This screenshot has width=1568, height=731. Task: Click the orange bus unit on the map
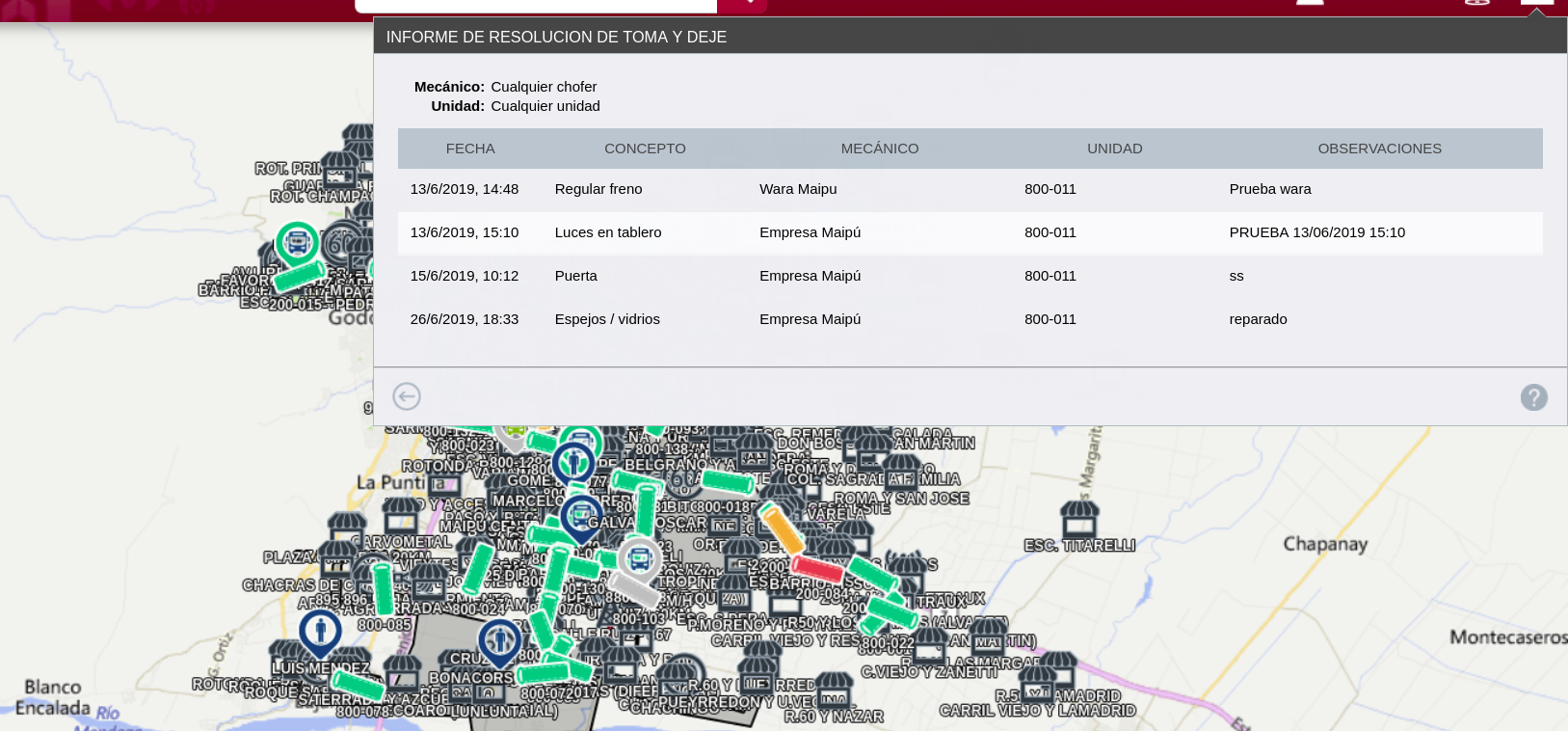pyautogui.click(x=781, y=528)
